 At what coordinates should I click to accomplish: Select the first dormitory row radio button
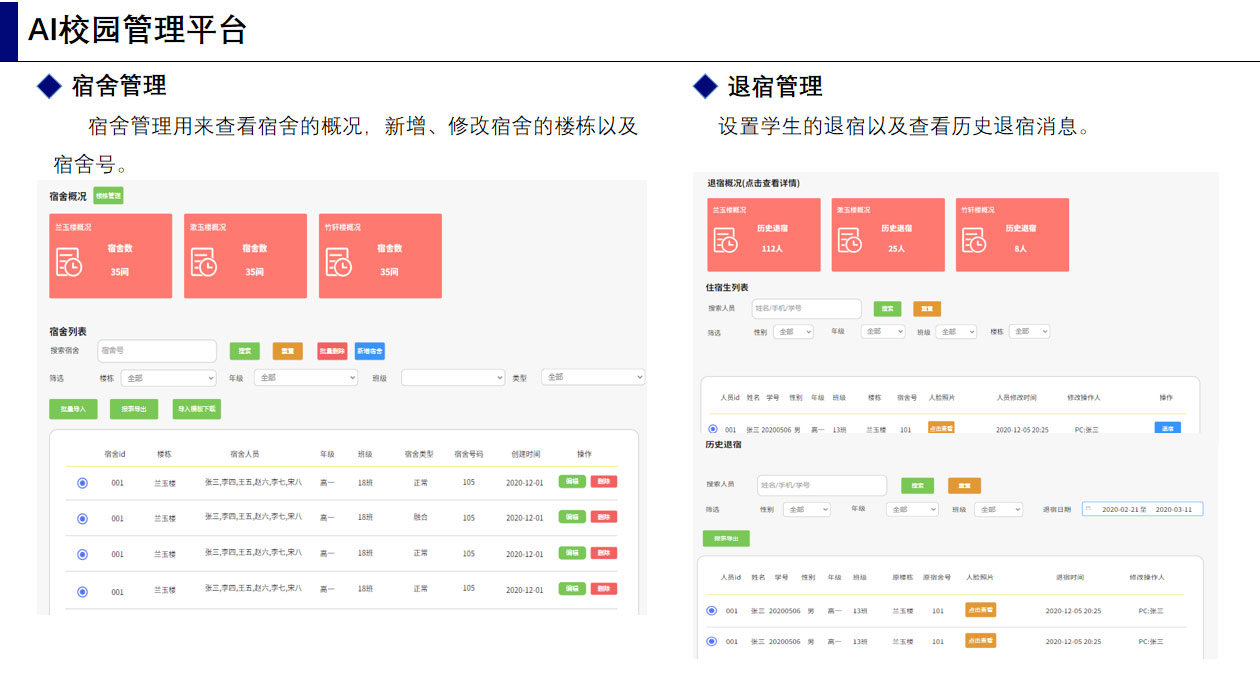click(82, 483)
